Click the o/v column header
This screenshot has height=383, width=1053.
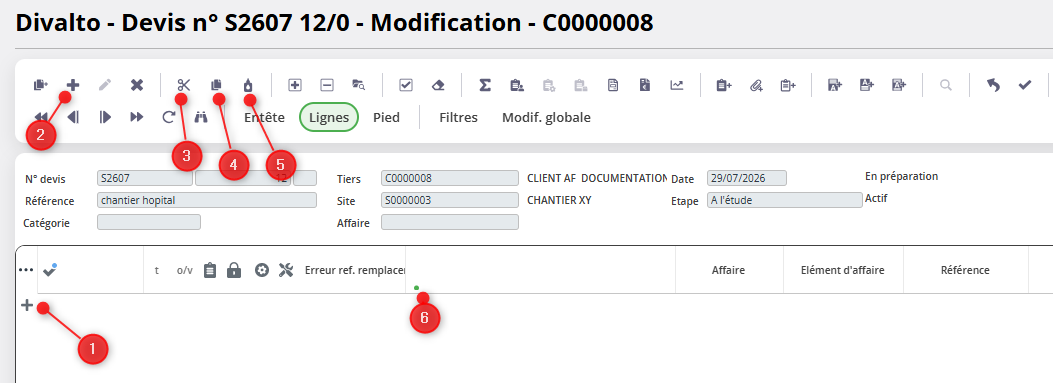coord(185,270)
